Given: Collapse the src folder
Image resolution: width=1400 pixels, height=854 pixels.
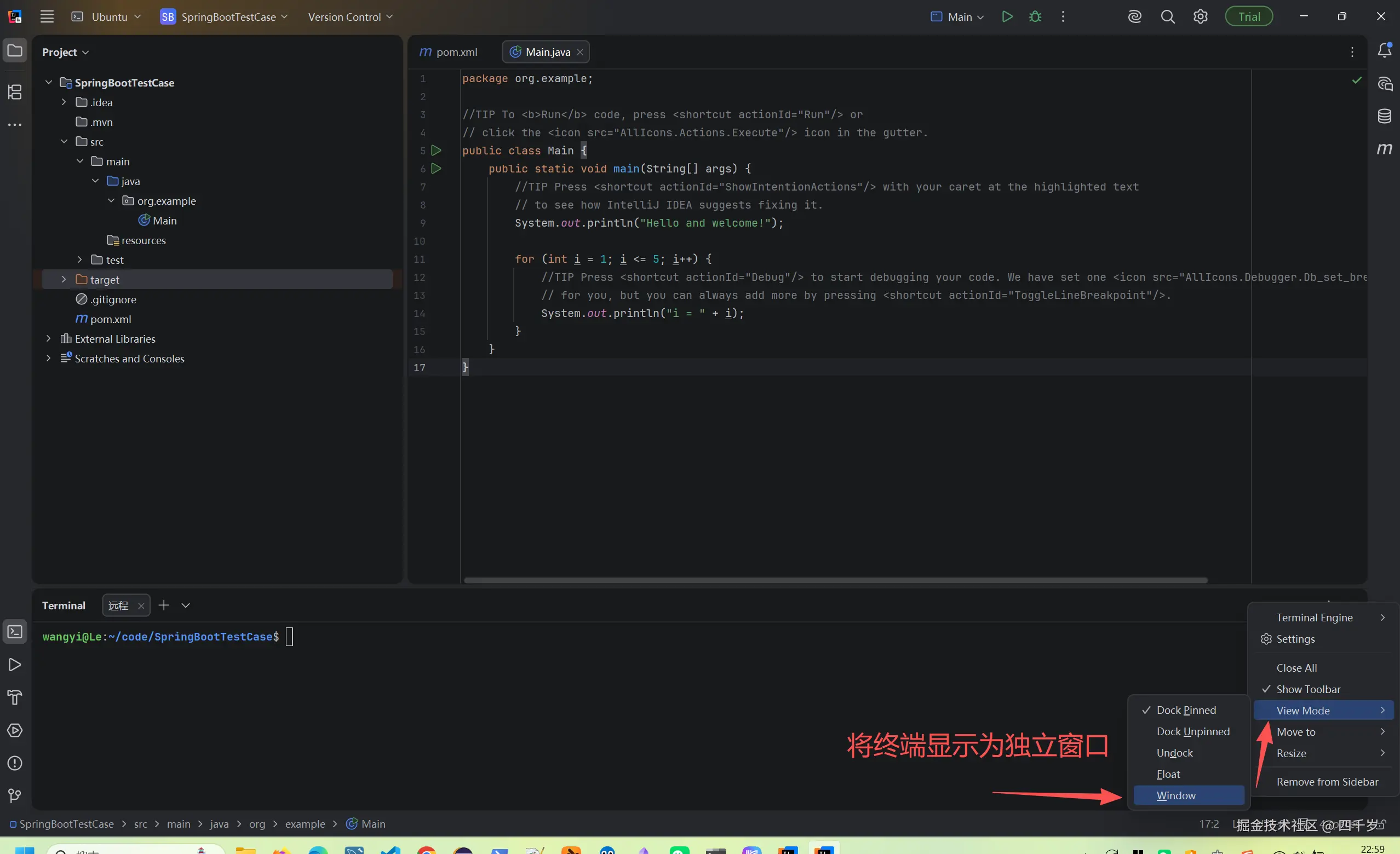Looking at the screenshot, I should (64, 141).
